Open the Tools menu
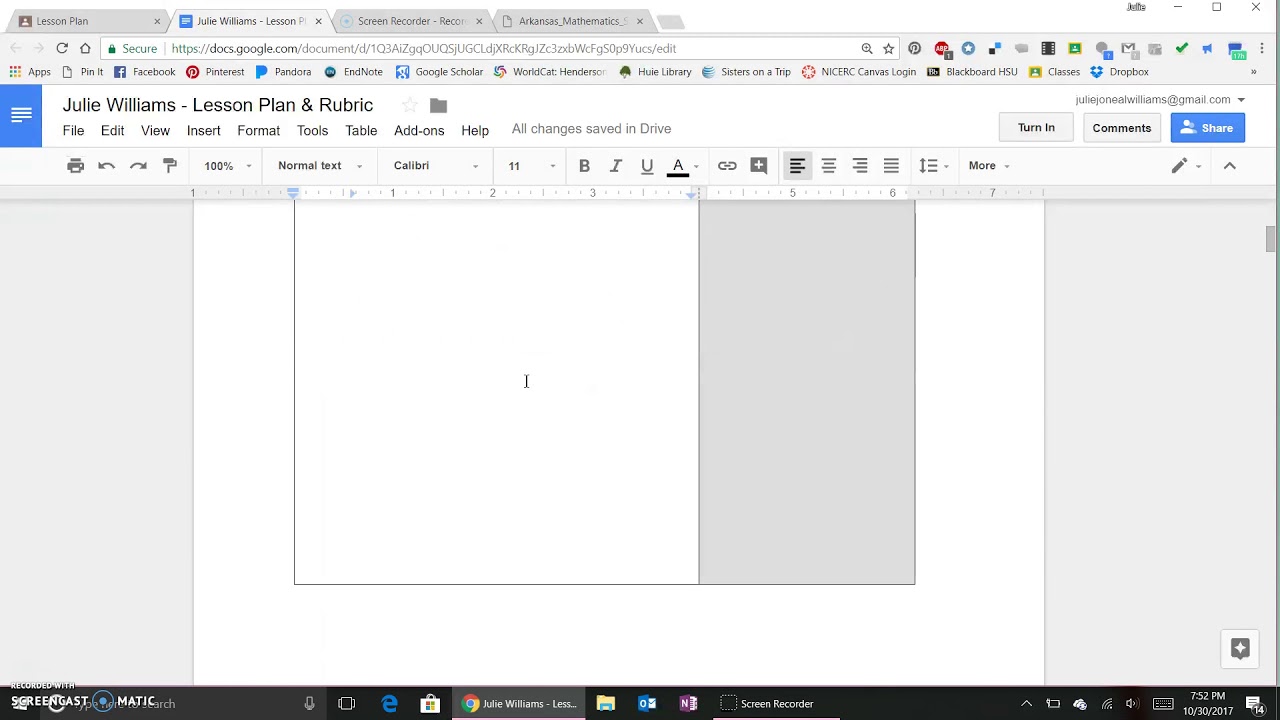1280x720 pixels. (x=312, y=131)
